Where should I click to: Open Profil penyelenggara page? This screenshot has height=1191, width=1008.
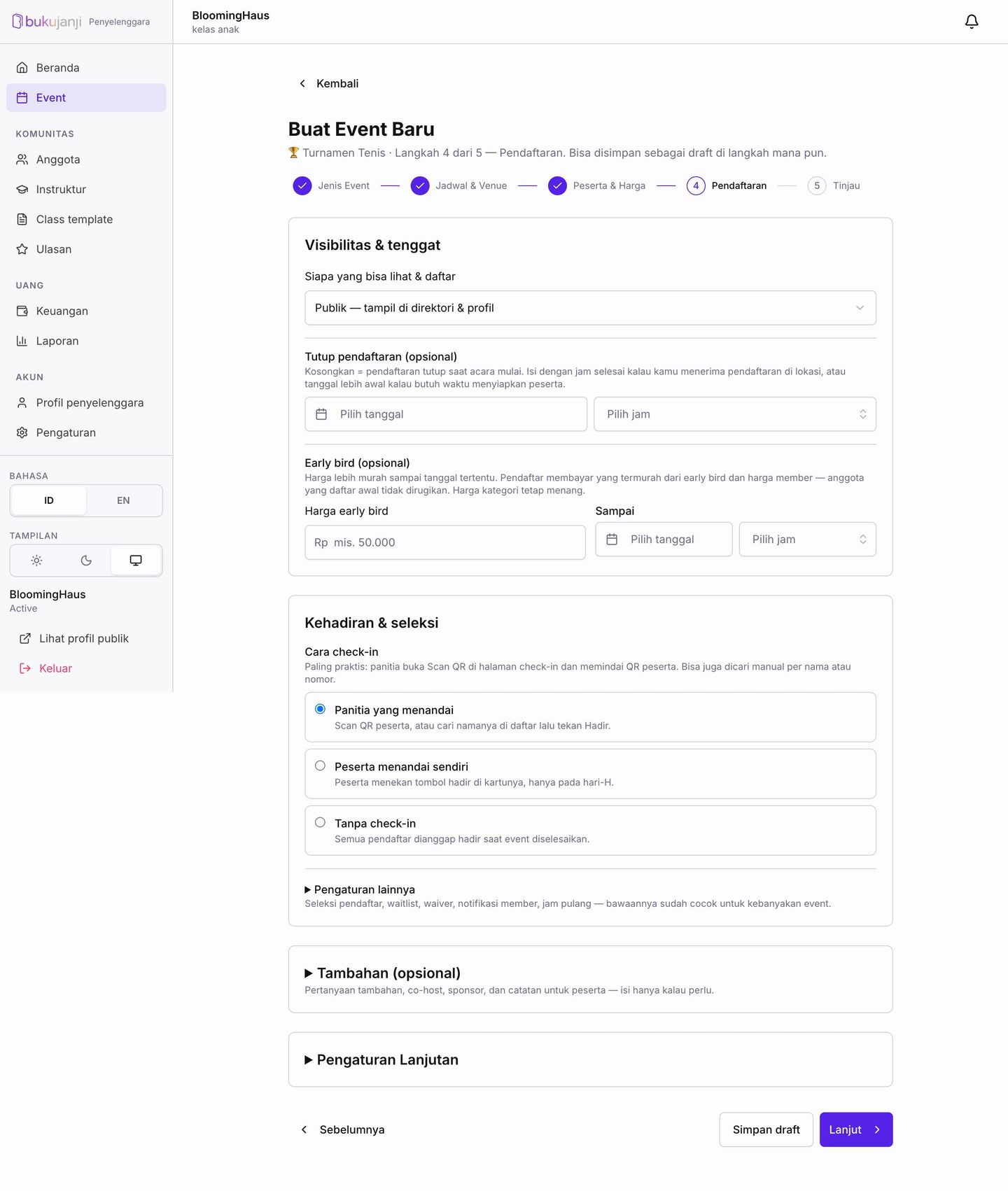pos(86,403)
